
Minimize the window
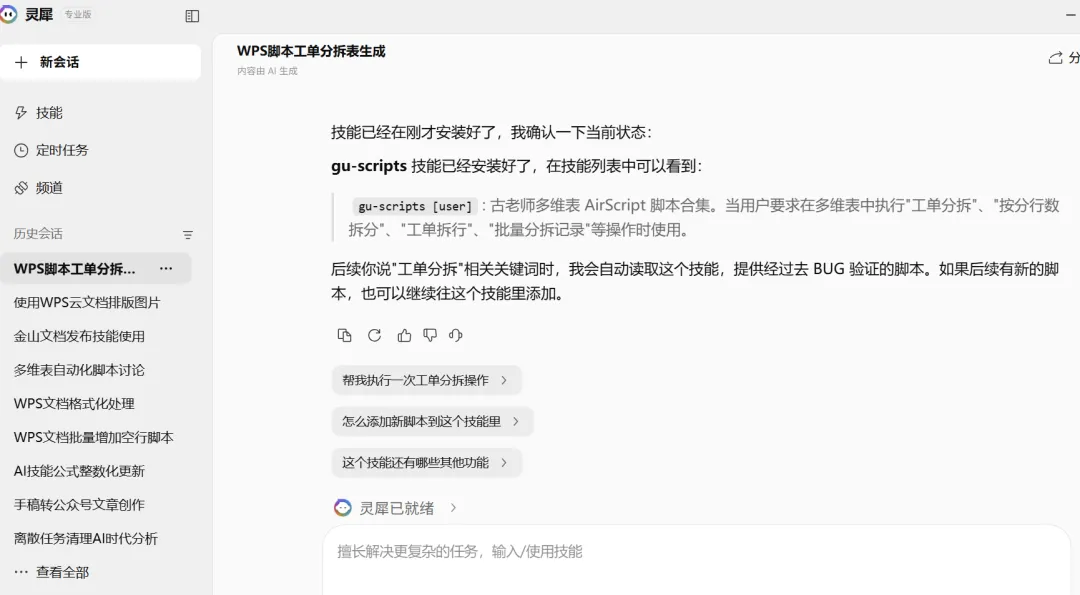pyautogui.click(x=1072, y=14)
